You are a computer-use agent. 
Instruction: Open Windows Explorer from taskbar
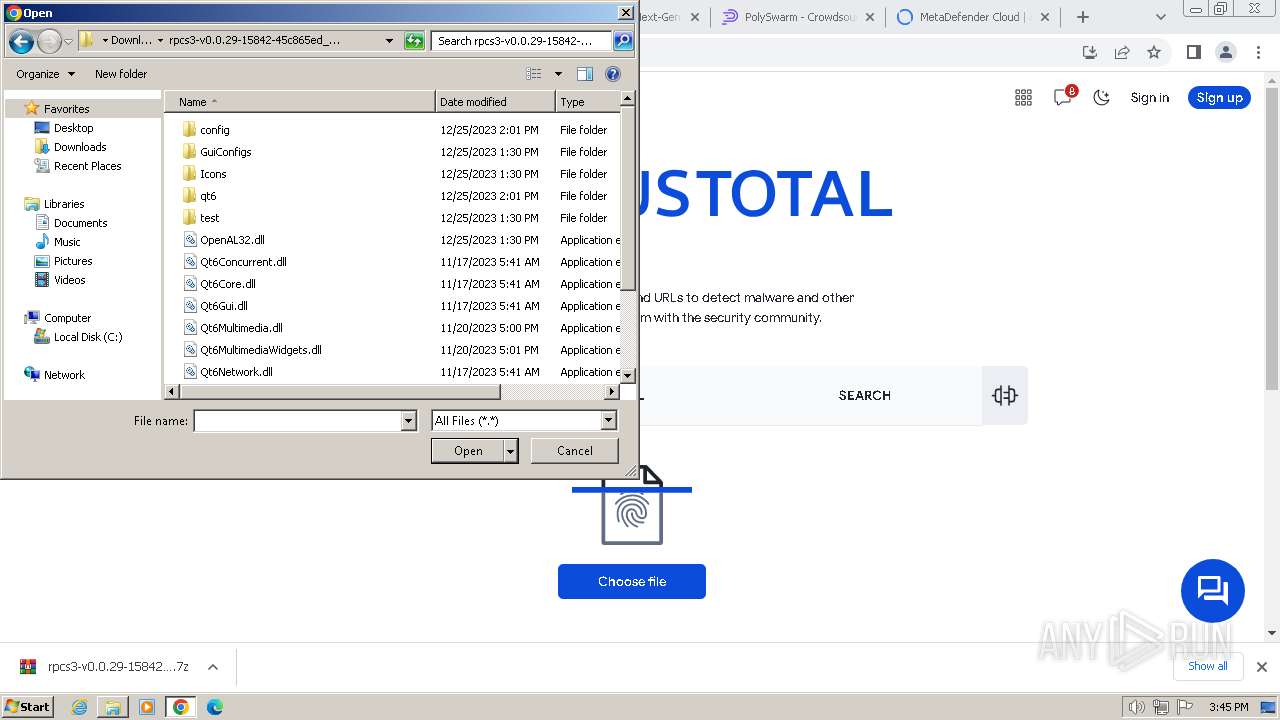tap(113, 707)
